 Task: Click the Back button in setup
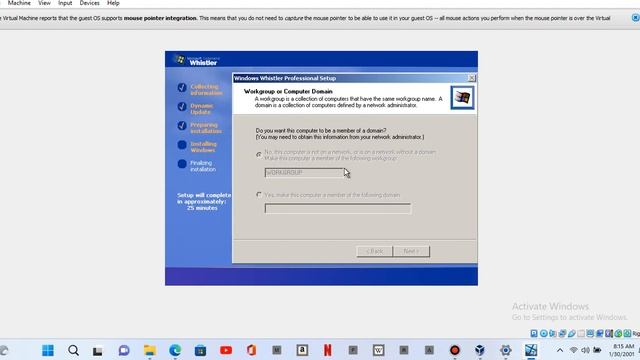(x=374, y=251)
